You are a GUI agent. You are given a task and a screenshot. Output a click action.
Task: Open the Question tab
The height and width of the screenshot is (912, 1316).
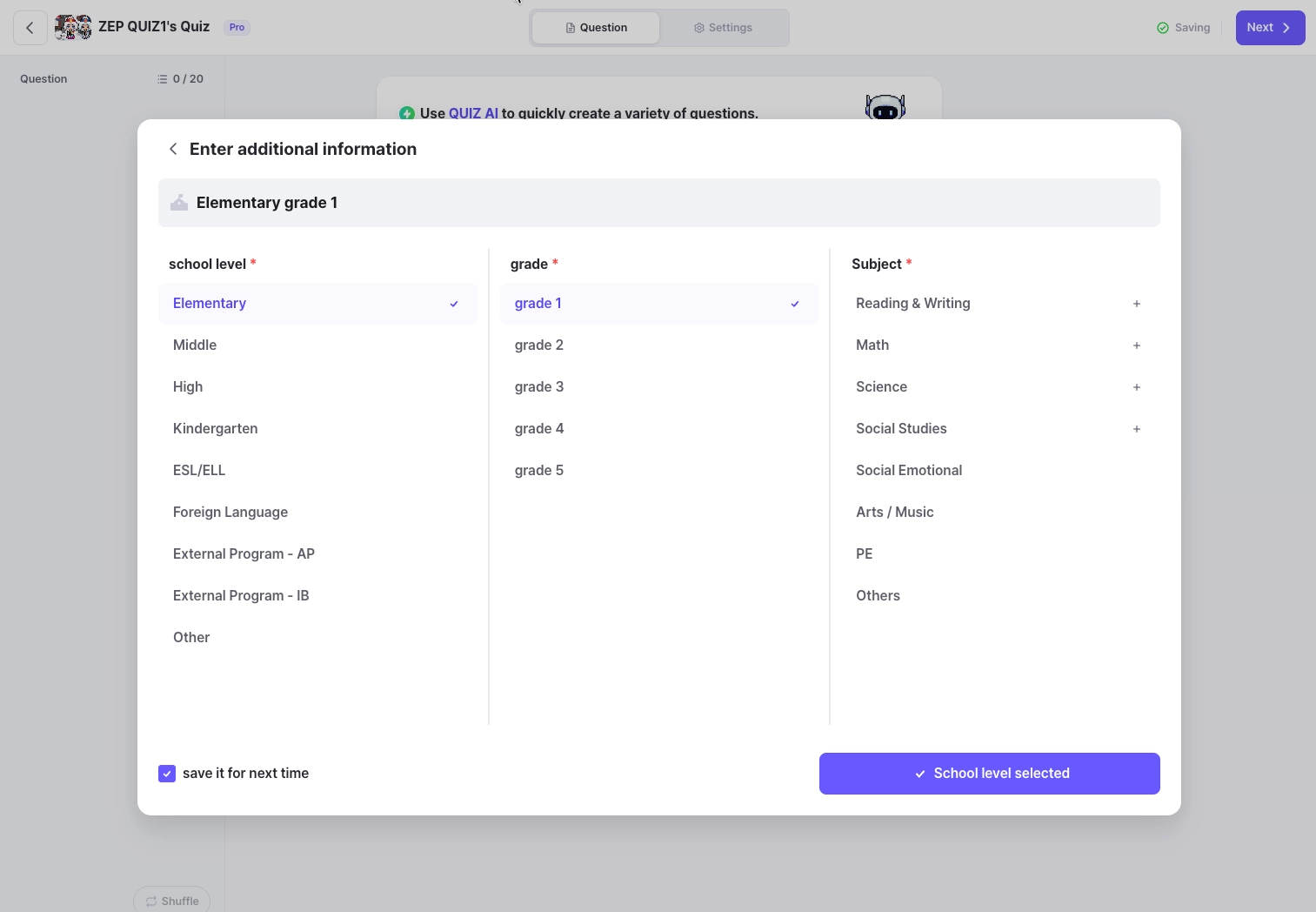(x=596, y=28)
